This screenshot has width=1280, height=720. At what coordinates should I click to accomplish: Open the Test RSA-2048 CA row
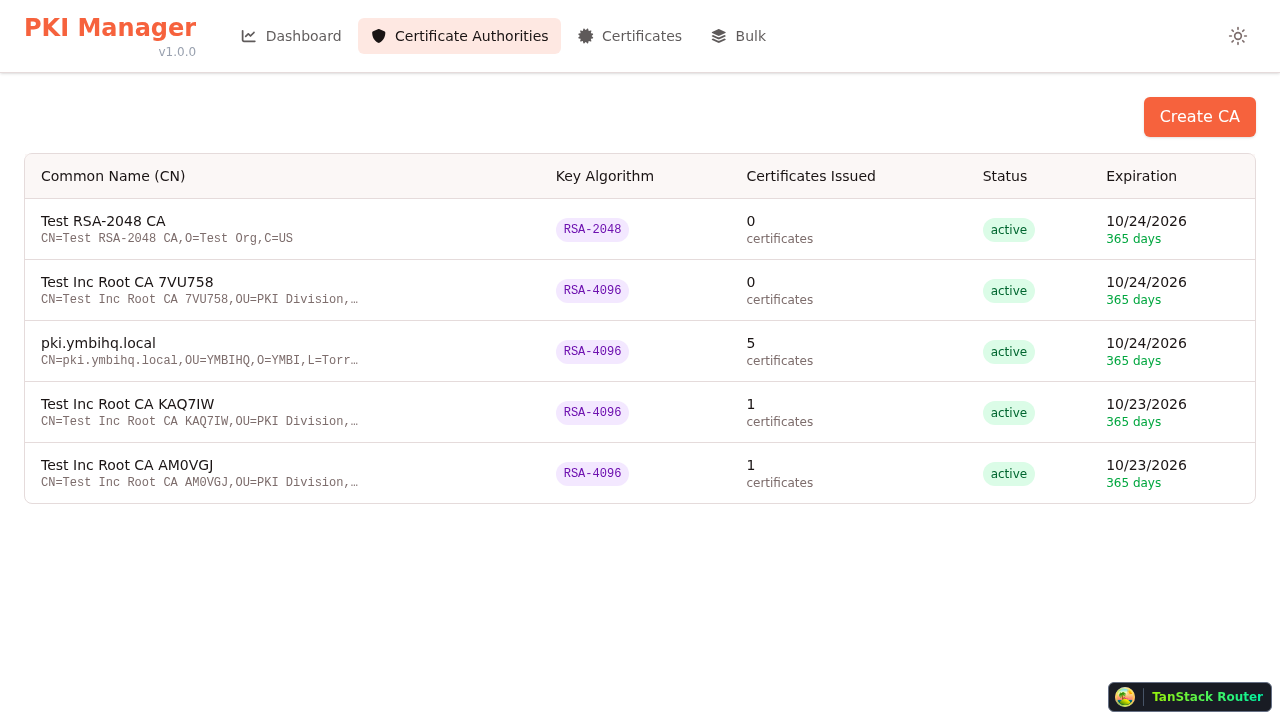[640, 229]
